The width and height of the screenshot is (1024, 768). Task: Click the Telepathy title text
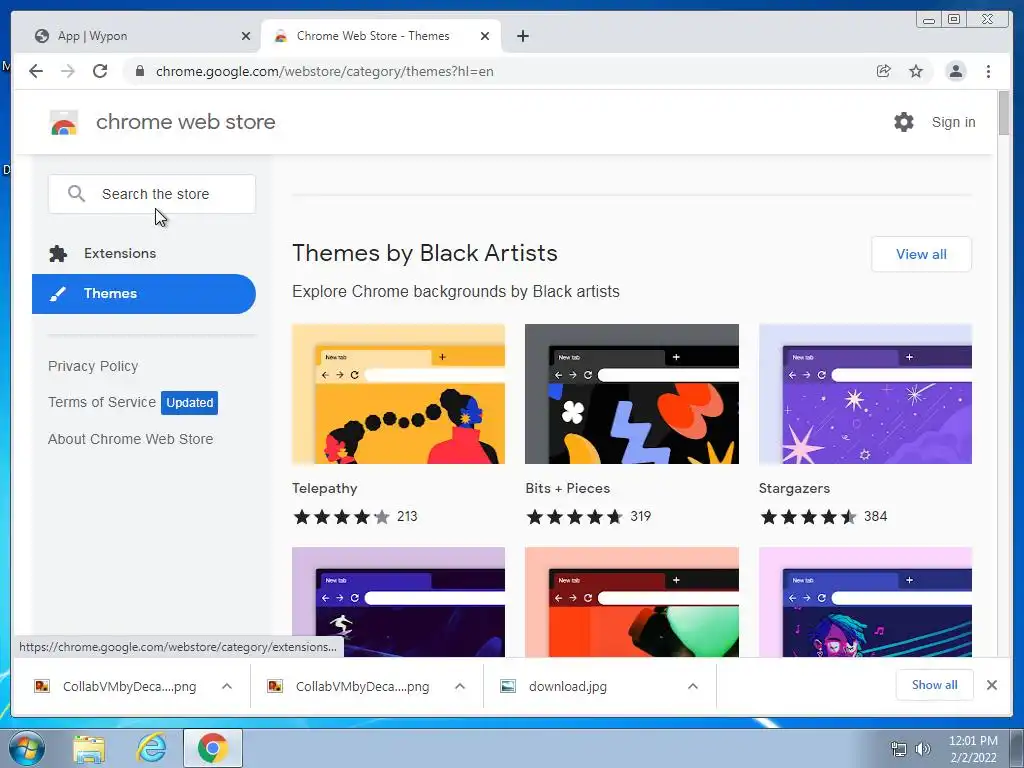point(325,488)
